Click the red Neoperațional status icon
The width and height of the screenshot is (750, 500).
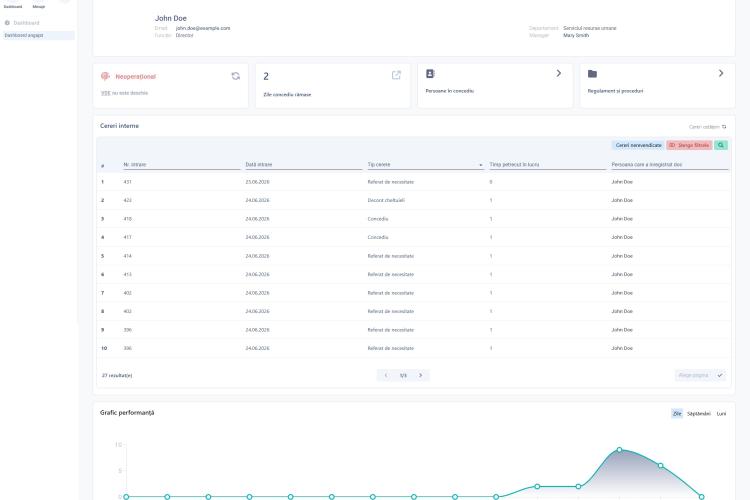click(105, 76)
